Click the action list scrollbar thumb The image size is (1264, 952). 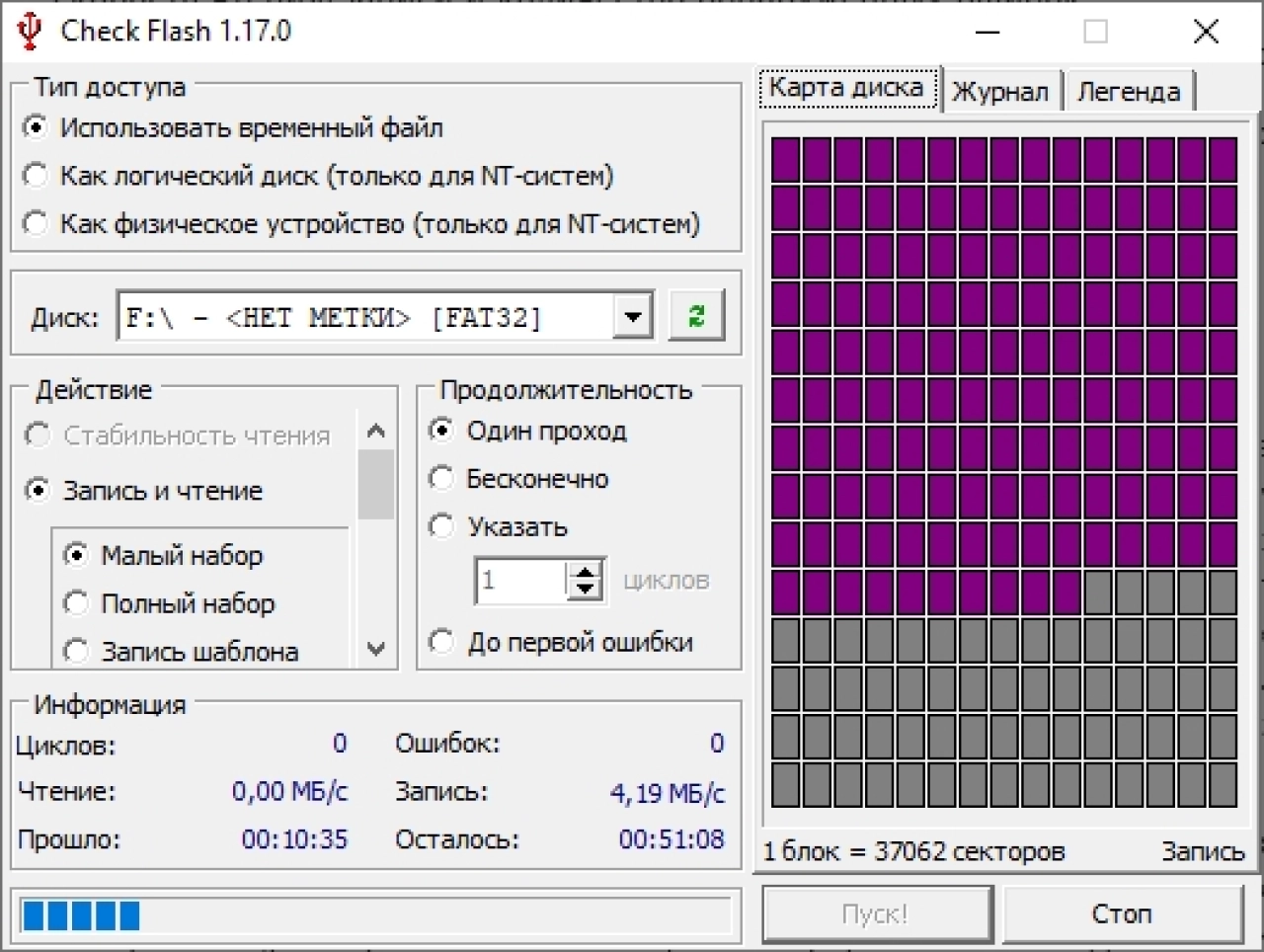coord(375,484)
